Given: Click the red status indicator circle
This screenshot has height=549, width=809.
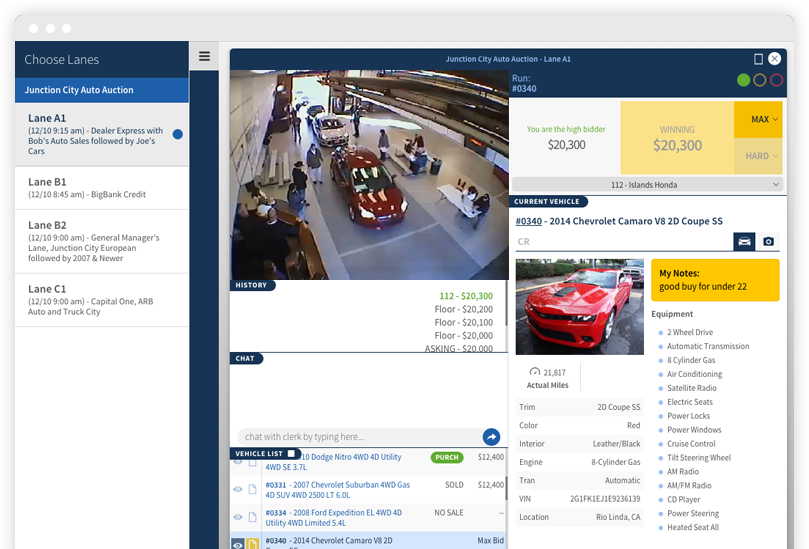Looking at the screenshot, I should click(x=776, y=80).
